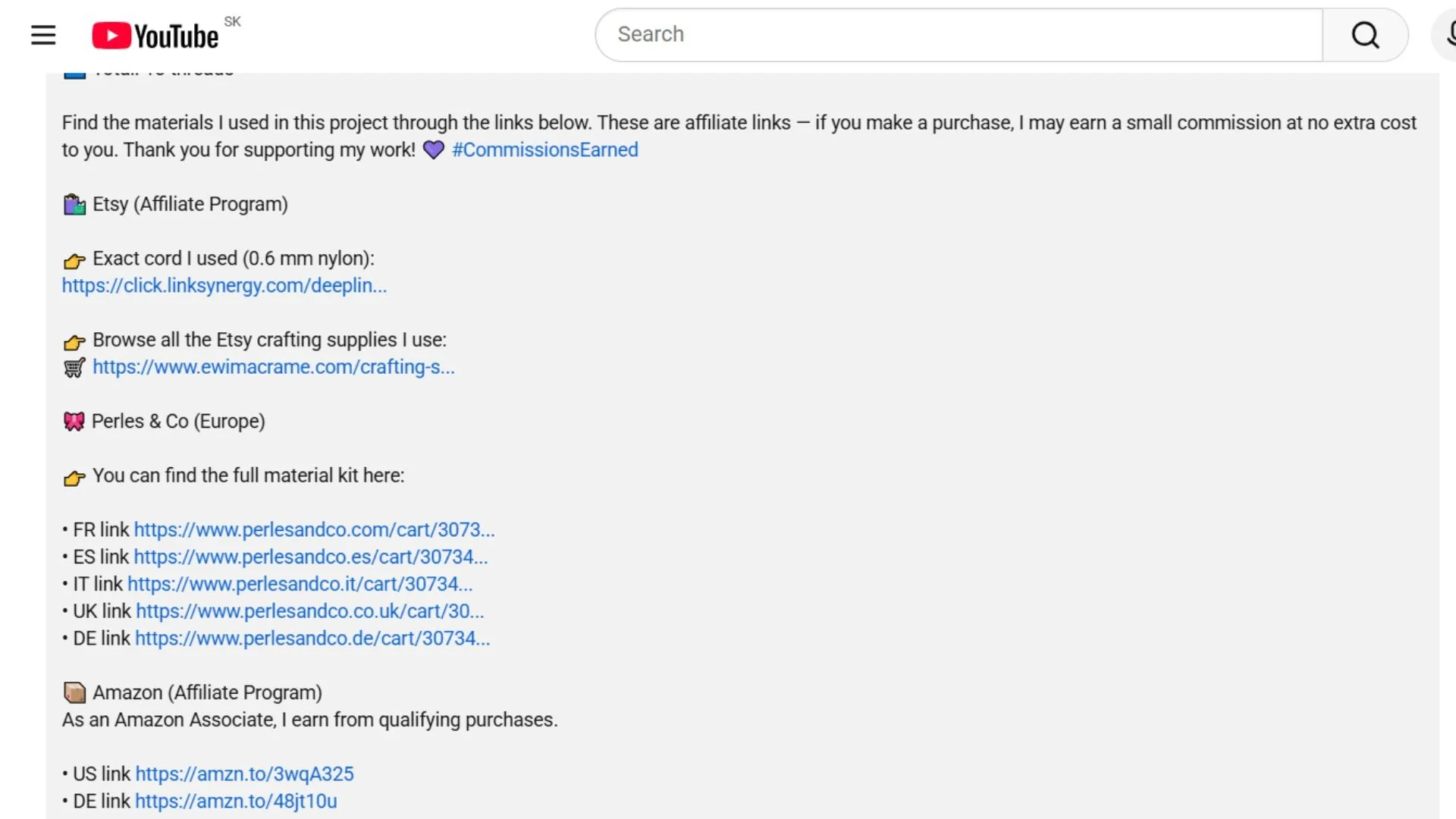Screen dimensions: 1456x819
Task: Open the click.linksynergy.com cord link
Action: click(x=224, y=286)
